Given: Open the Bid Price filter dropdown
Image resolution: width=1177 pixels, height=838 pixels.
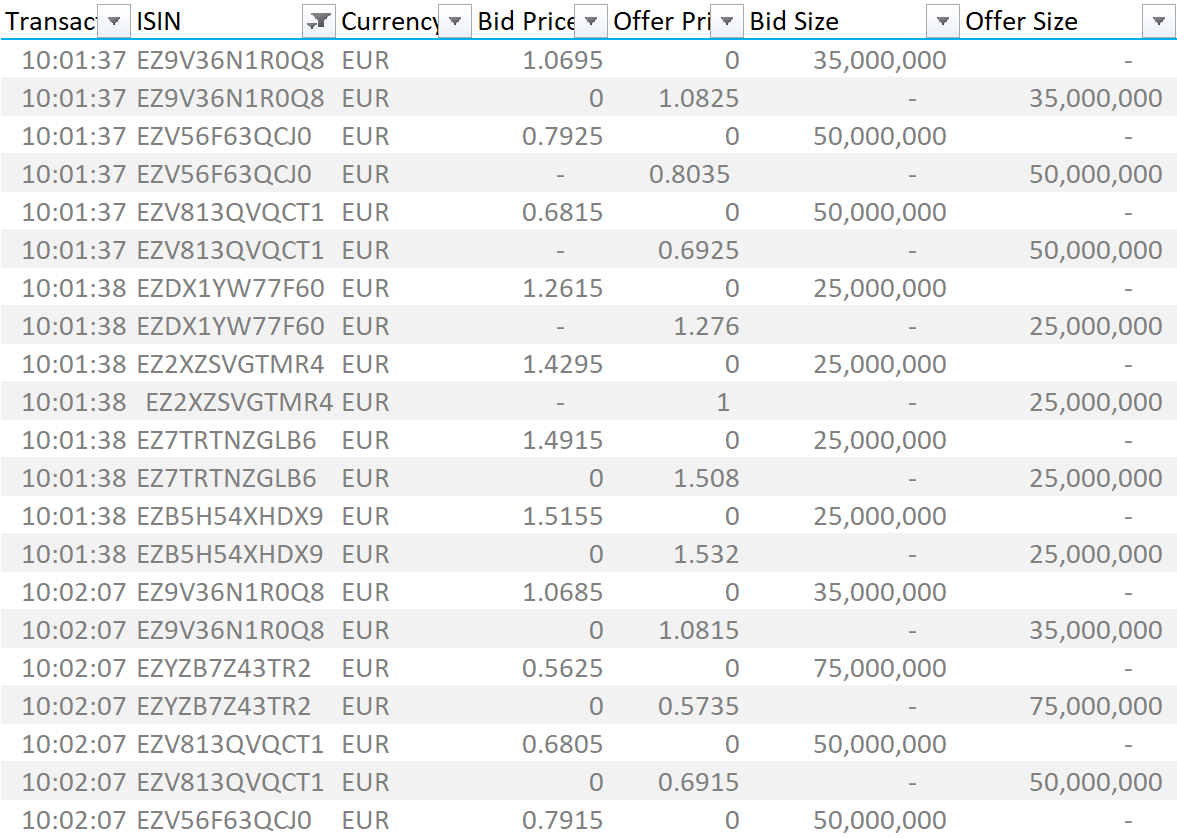Looking at the screenshot, I should (x=591, y=21).
